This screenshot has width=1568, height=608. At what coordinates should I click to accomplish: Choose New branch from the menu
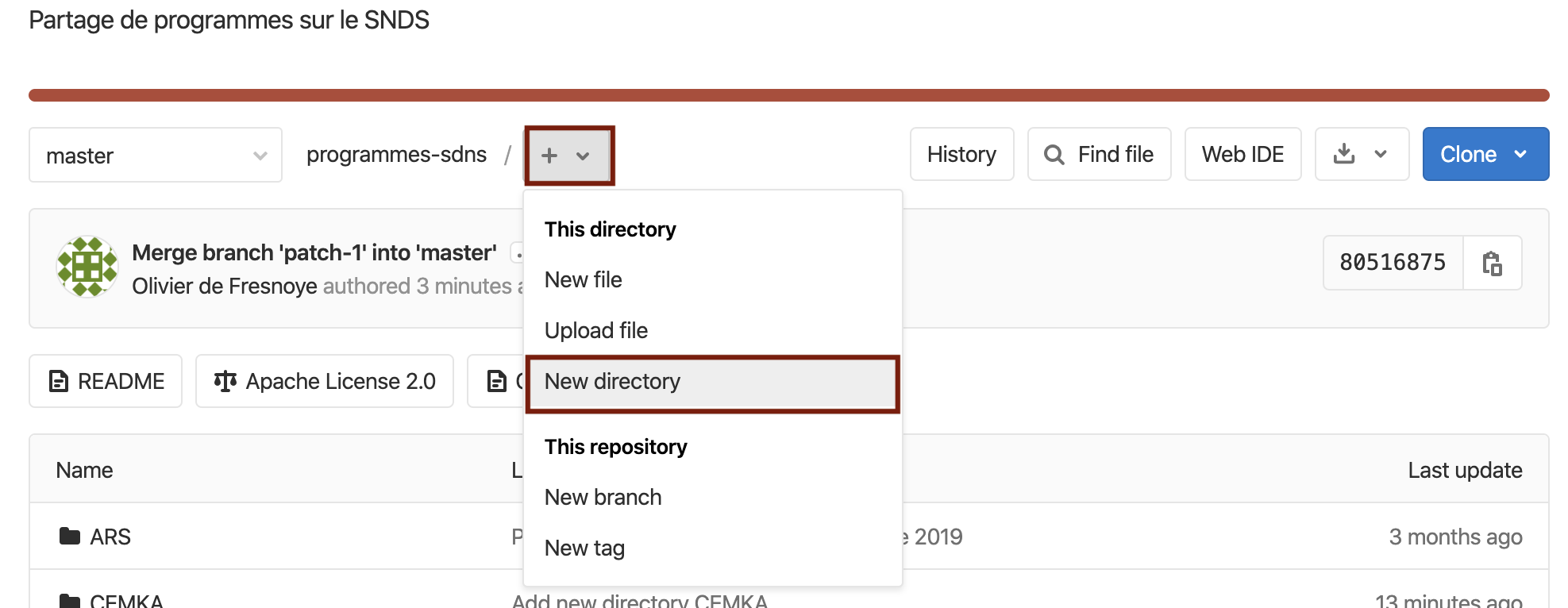click(603, 498)
